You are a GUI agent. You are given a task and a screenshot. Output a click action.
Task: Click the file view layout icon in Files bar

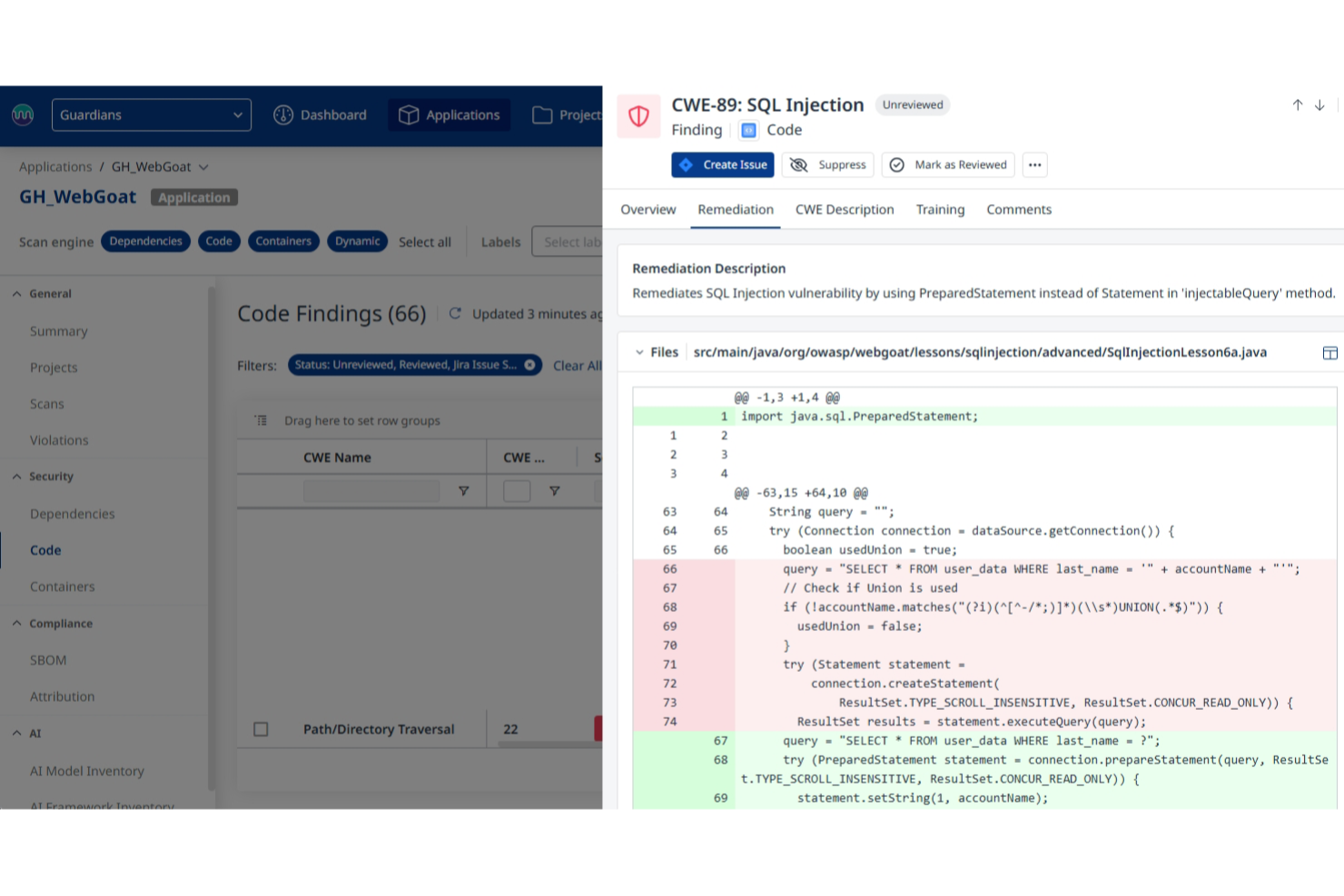pos(1329,352)
